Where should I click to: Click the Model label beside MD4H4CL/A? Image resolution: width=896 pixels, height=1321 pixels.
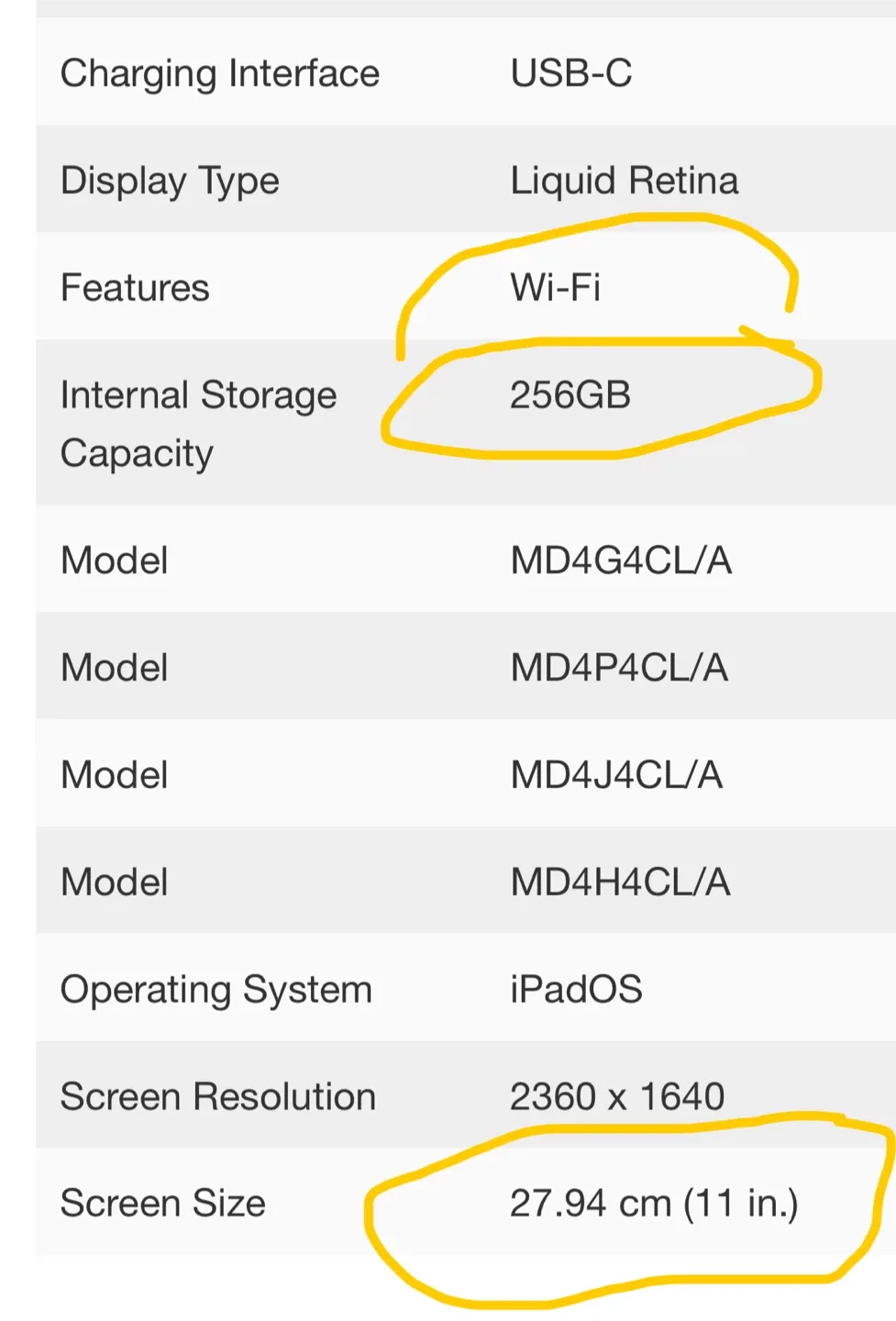coord(114,883)
